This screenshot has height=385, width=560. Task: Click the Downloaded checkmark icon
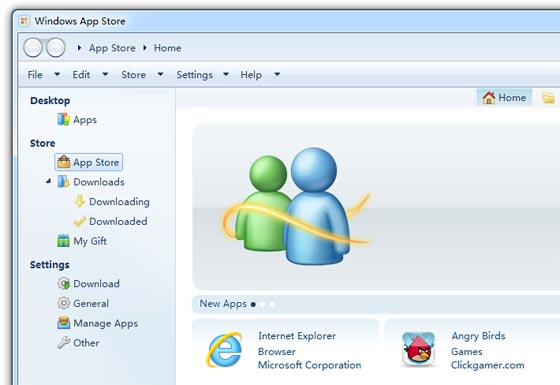pos(79,221)
